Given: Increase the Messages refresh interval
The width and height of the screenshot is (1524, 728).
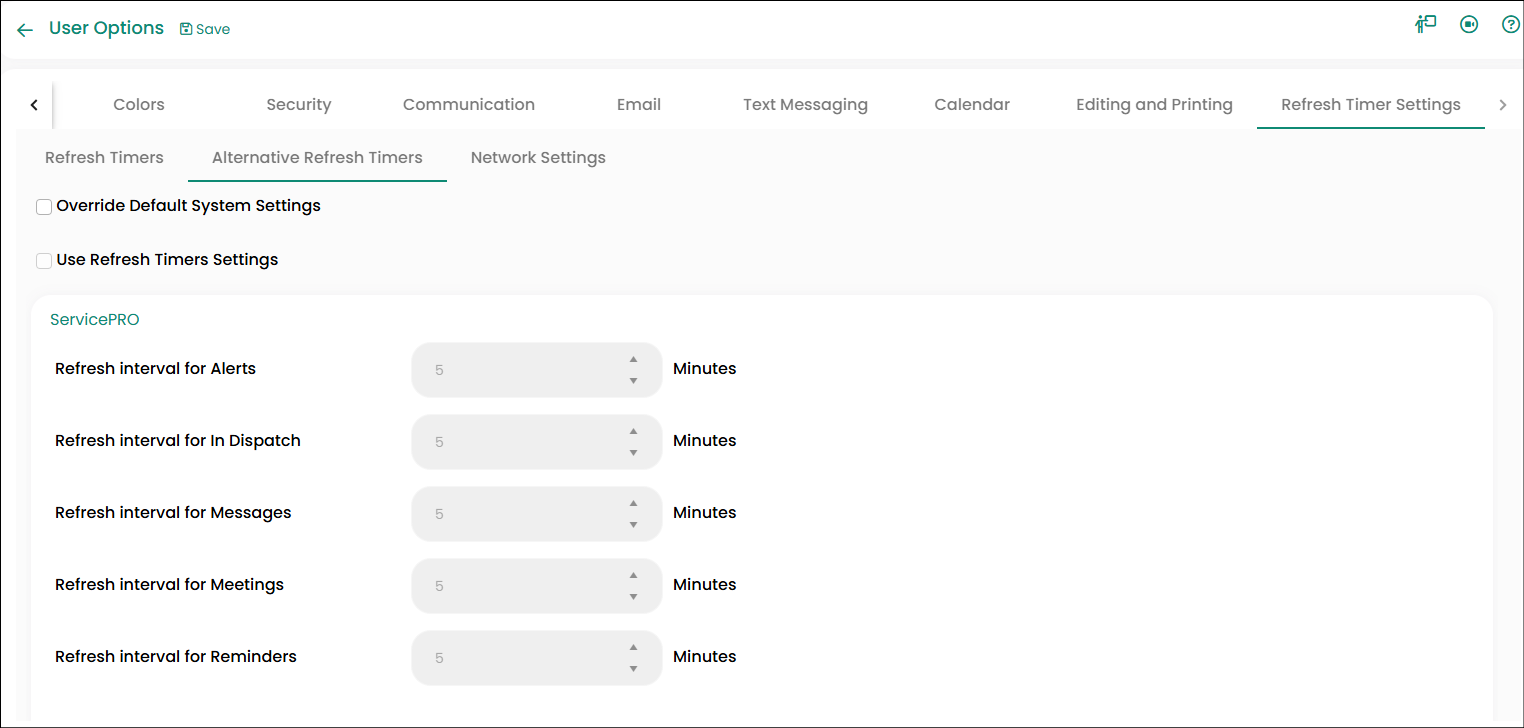Looking at the screenshot, I should click(633, 504).
